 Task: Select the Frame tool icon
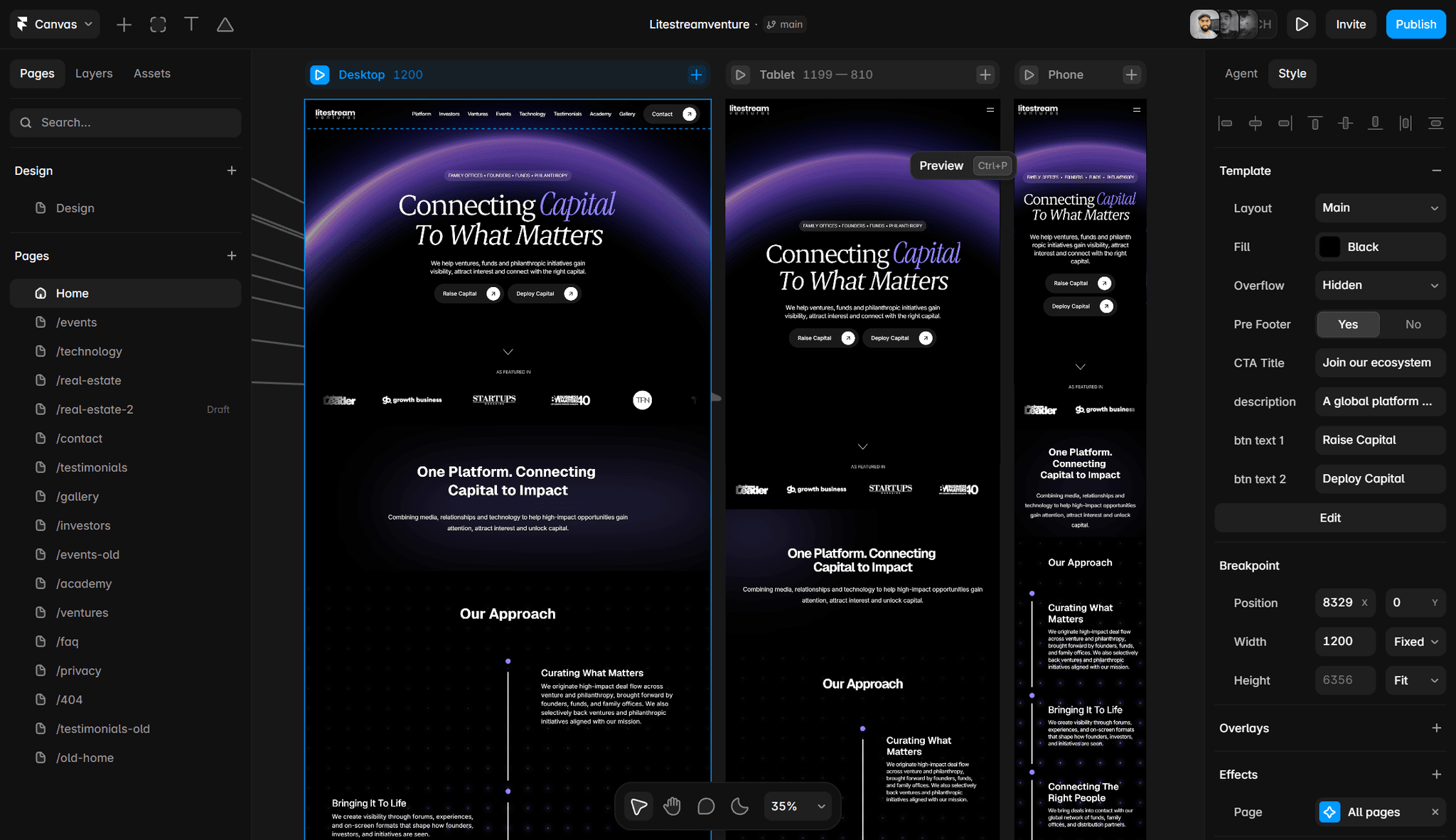(x=158, y=25)
